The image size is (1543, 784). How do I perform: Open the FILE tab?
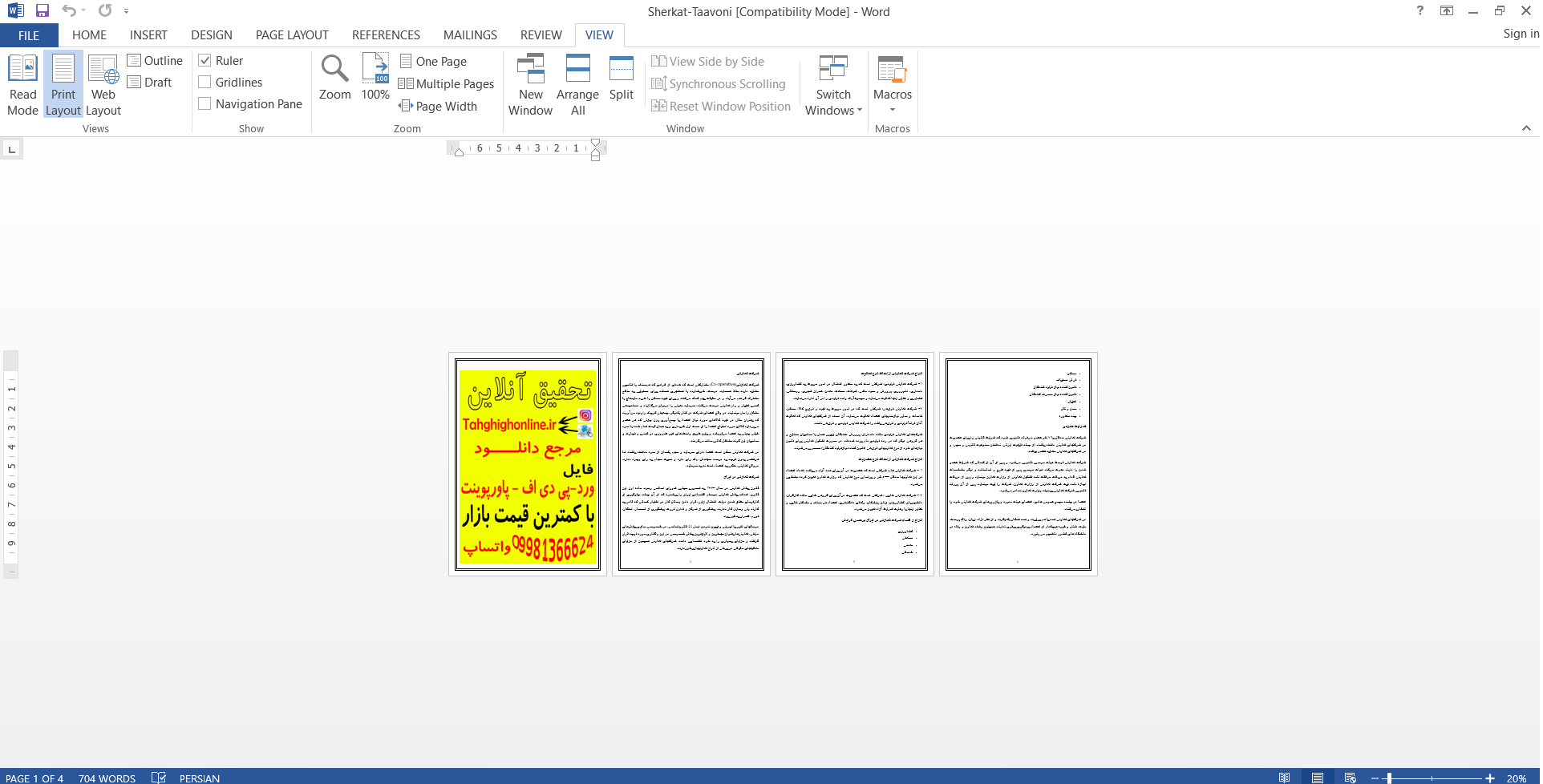(29, 35)
